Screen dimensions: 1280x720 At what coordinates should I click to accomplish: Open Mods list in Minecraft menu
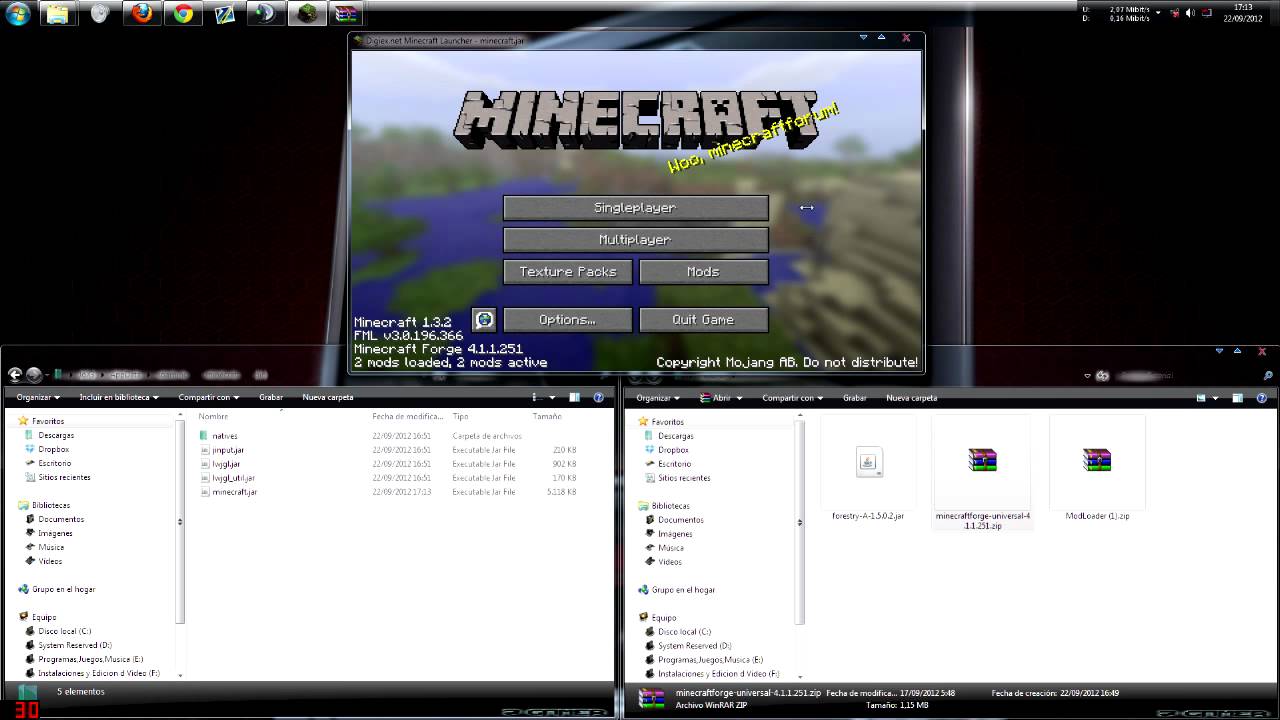(704, 272)
